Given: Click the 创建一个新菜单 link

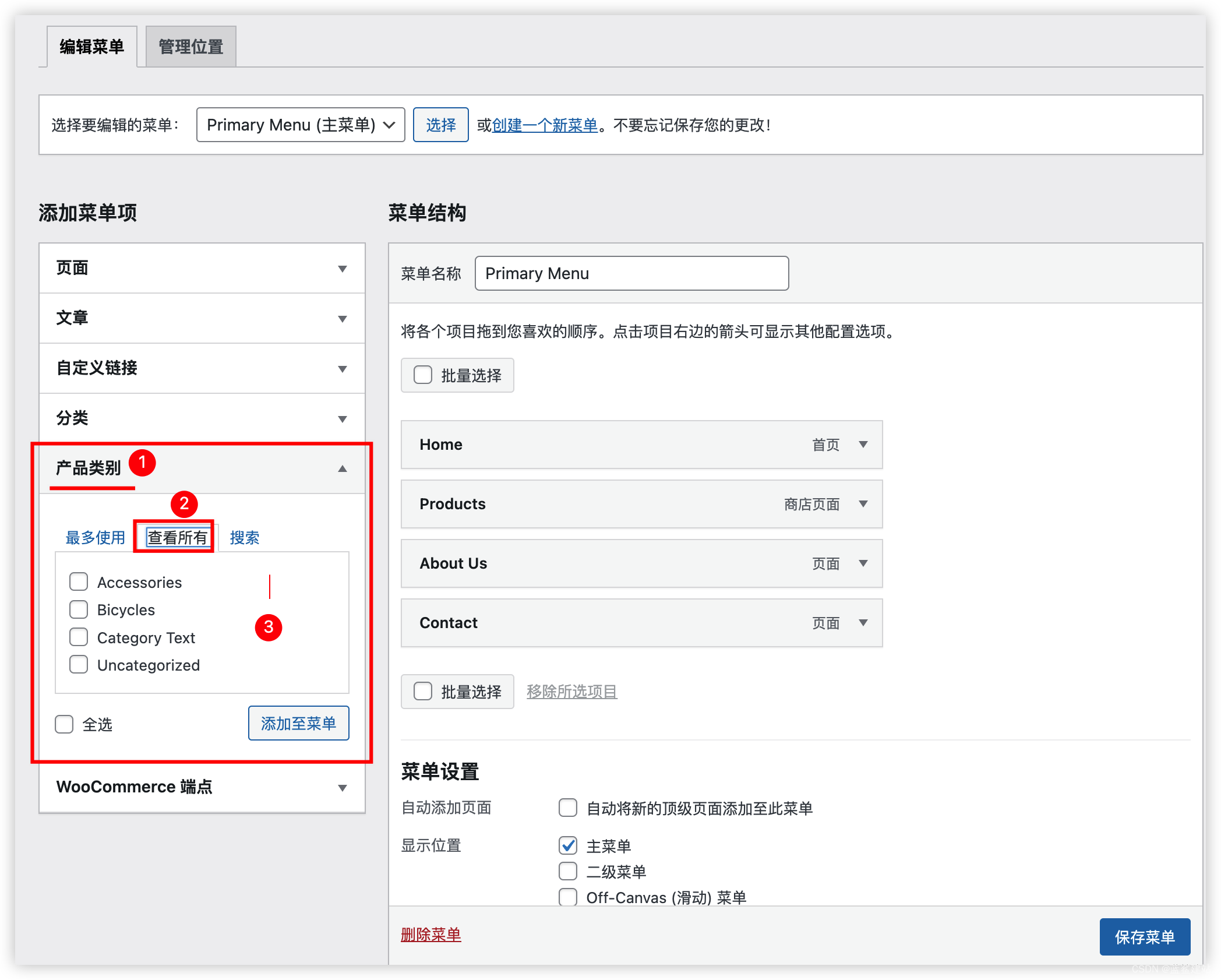Looking at the screenshot, I should tap(545, 125).
